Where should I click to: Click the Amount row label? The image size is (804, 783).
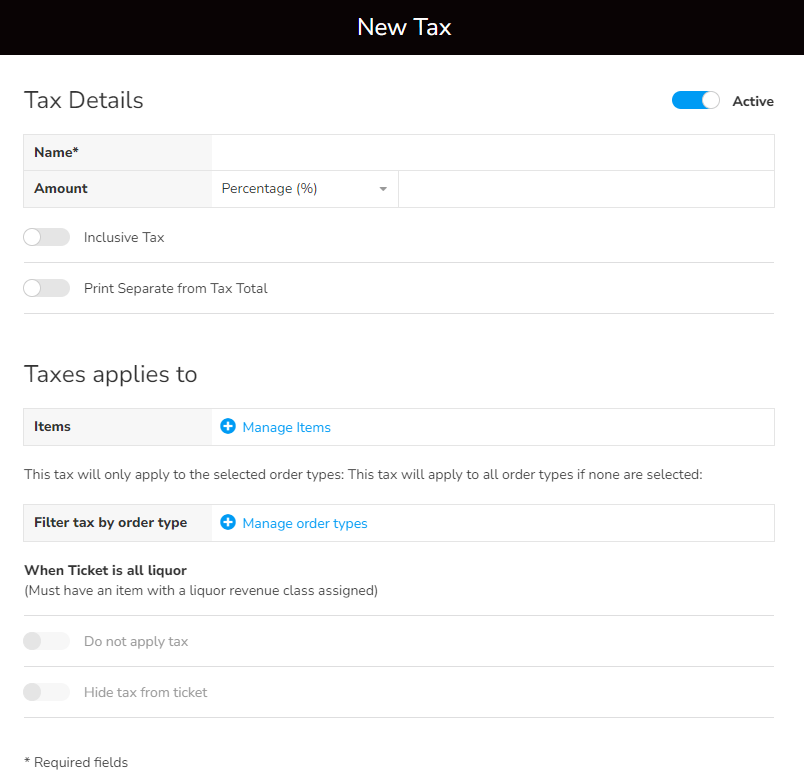(61, 189)
